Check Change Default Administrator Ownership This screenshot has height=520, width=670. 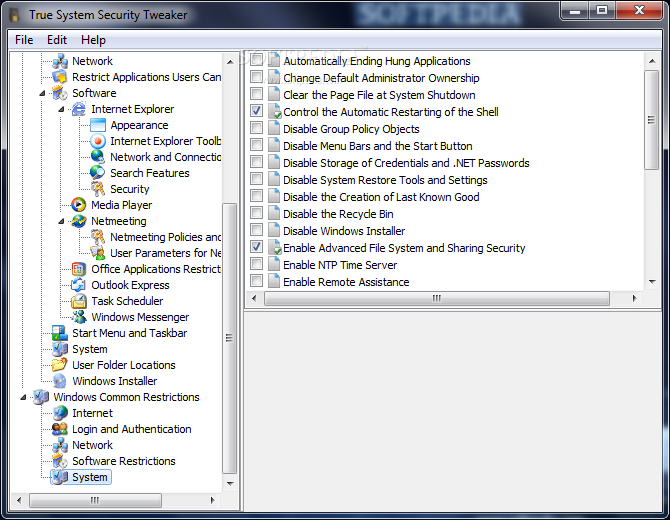click(256, 77)
